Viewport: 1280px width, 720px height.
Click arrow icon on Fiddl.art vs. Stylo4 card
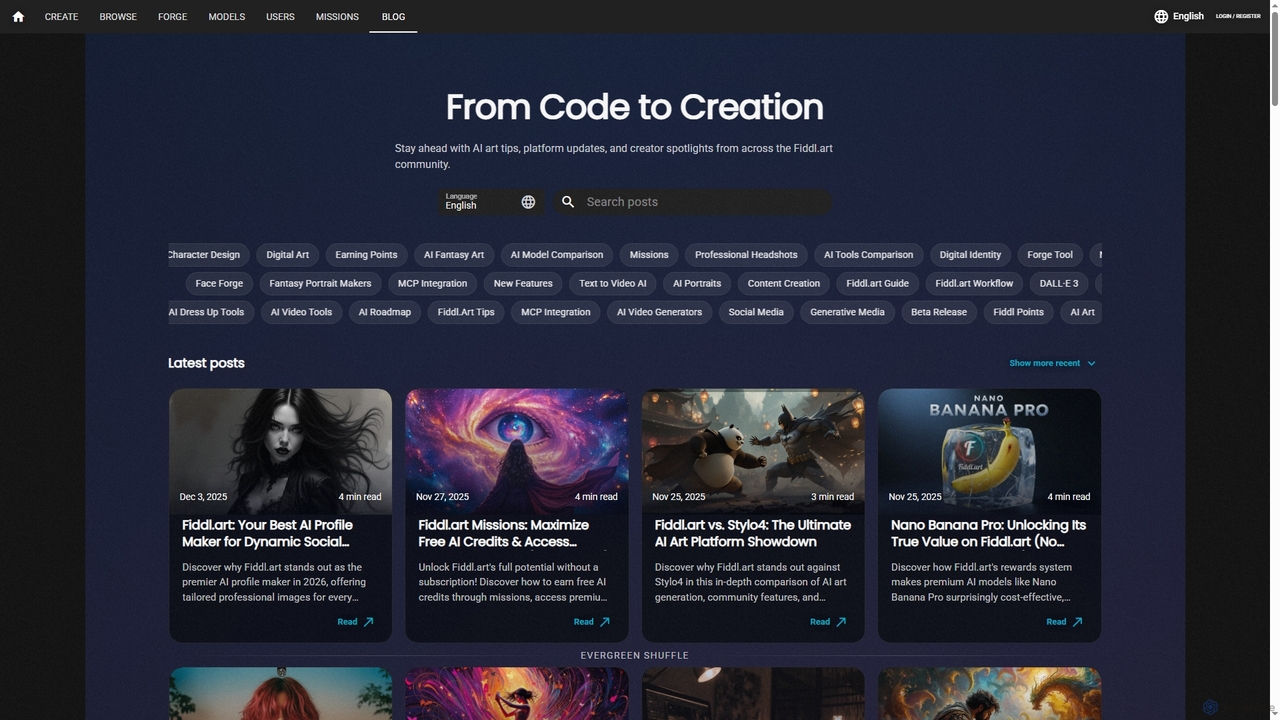[x=841, y=622]
